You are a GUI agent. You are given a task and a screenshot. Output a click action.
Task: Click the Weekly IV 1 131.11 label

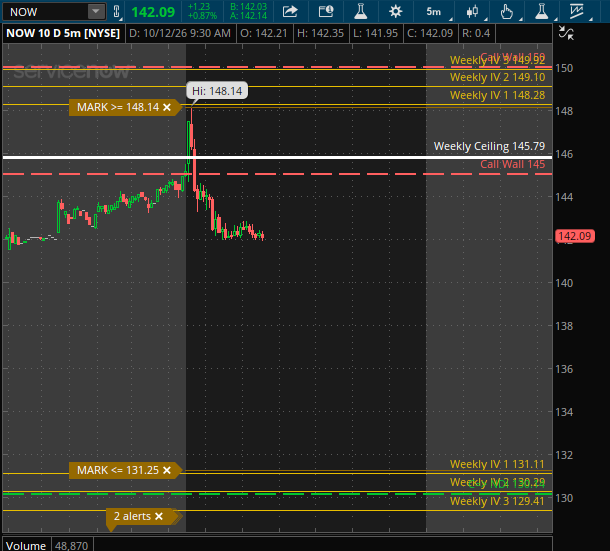[498, 464]
